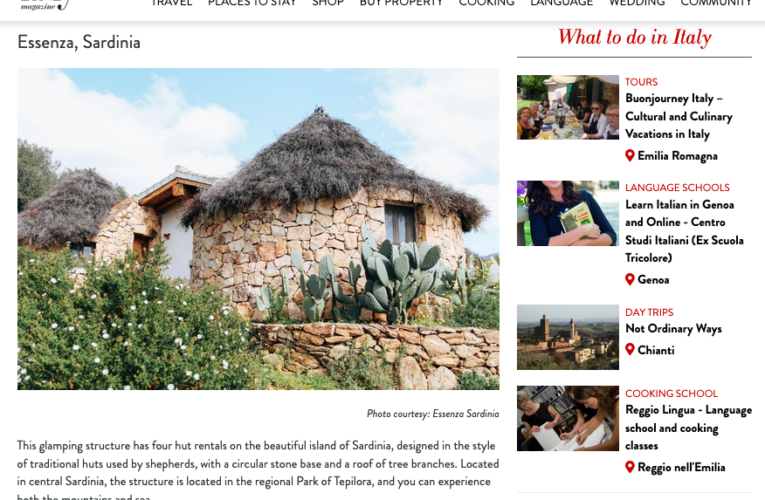Open the Community menu item
Image resolution: width=765 pixels, height=500 pixels.
click(716, 3)
